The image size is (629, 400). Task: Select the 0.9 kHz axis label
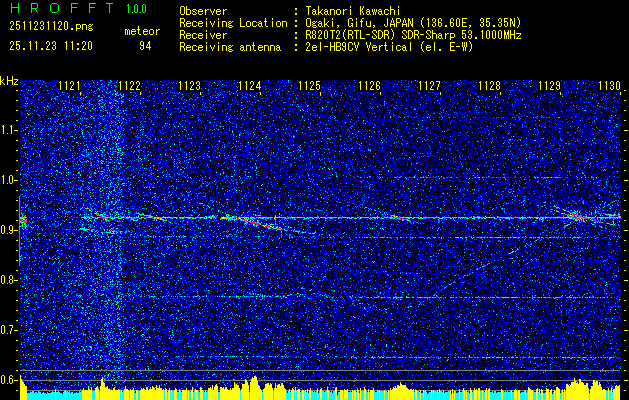point(8,231)
